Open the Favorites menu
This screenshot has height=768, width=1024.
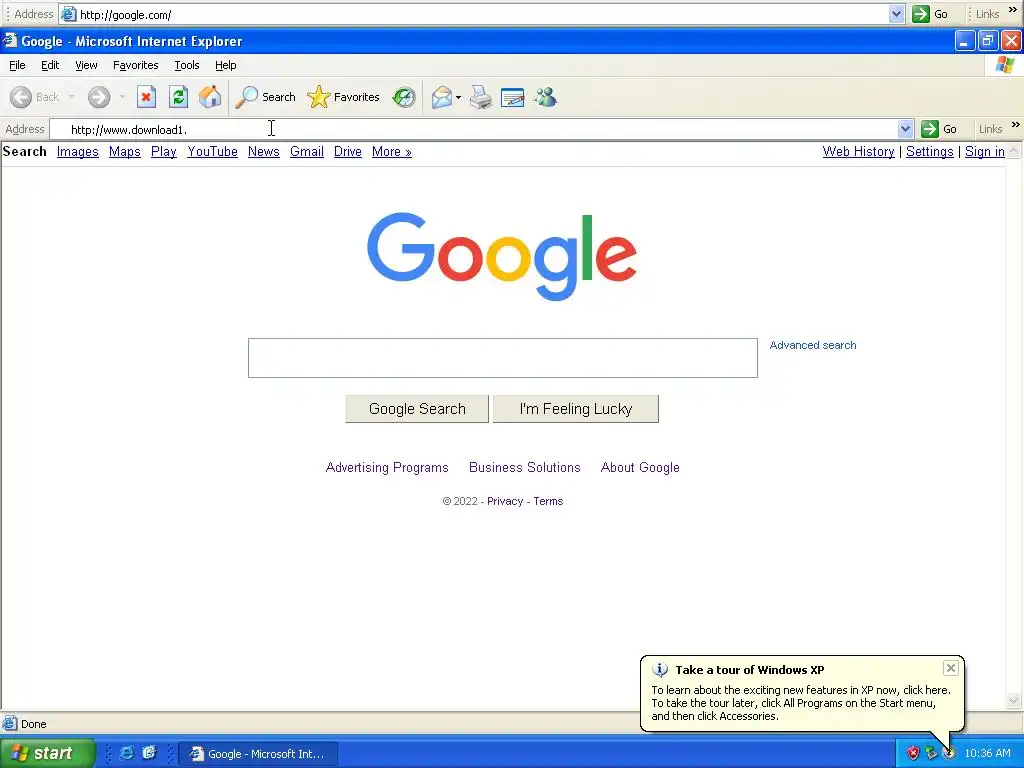136,65
